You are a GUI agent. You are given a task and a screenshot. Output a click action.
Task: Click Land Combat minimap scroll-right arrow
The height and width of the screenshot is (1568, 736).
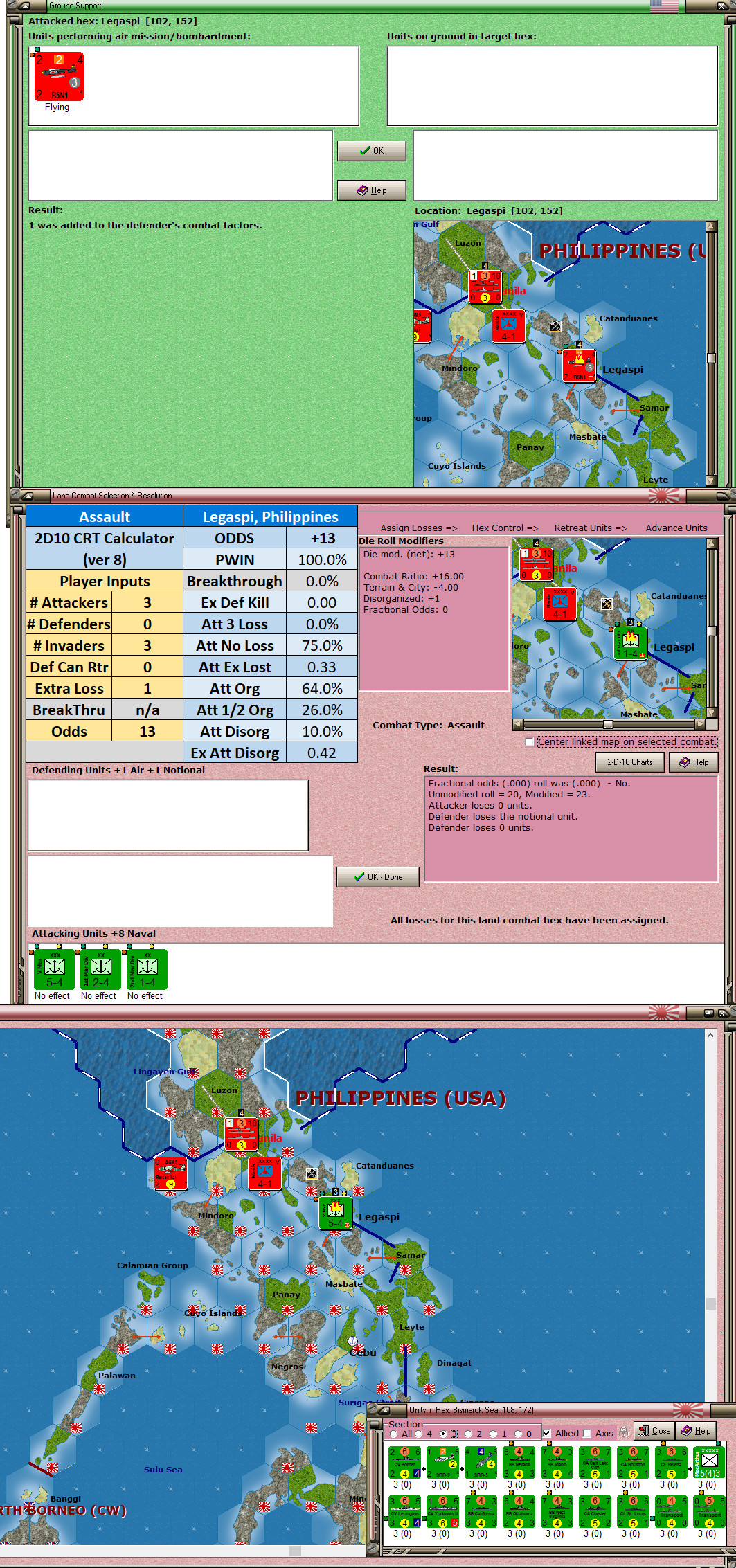[701, 724]
